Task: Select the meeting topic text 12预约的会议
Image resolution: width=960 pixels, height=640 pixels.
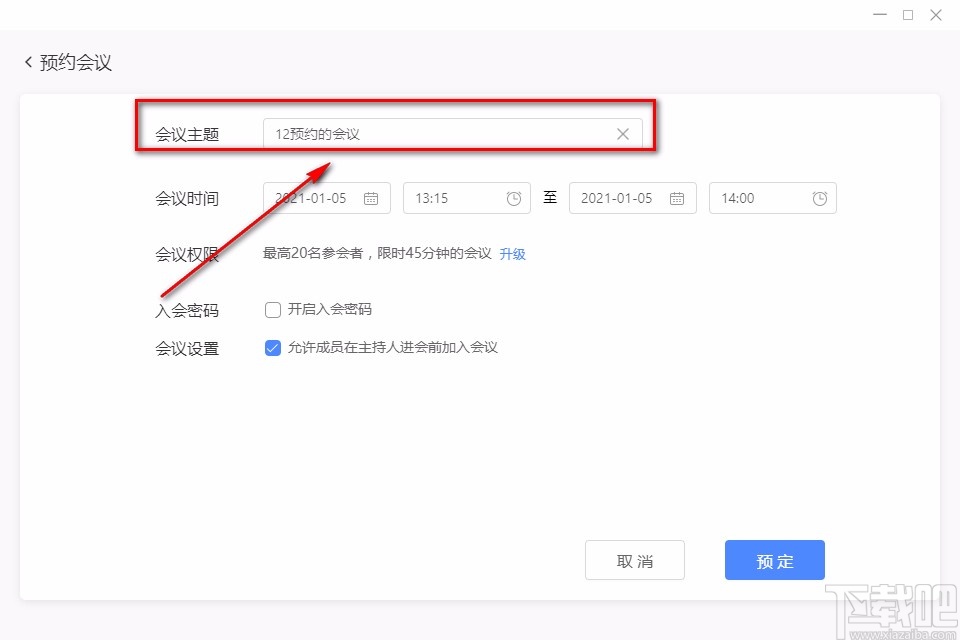Action: [317, 131]
